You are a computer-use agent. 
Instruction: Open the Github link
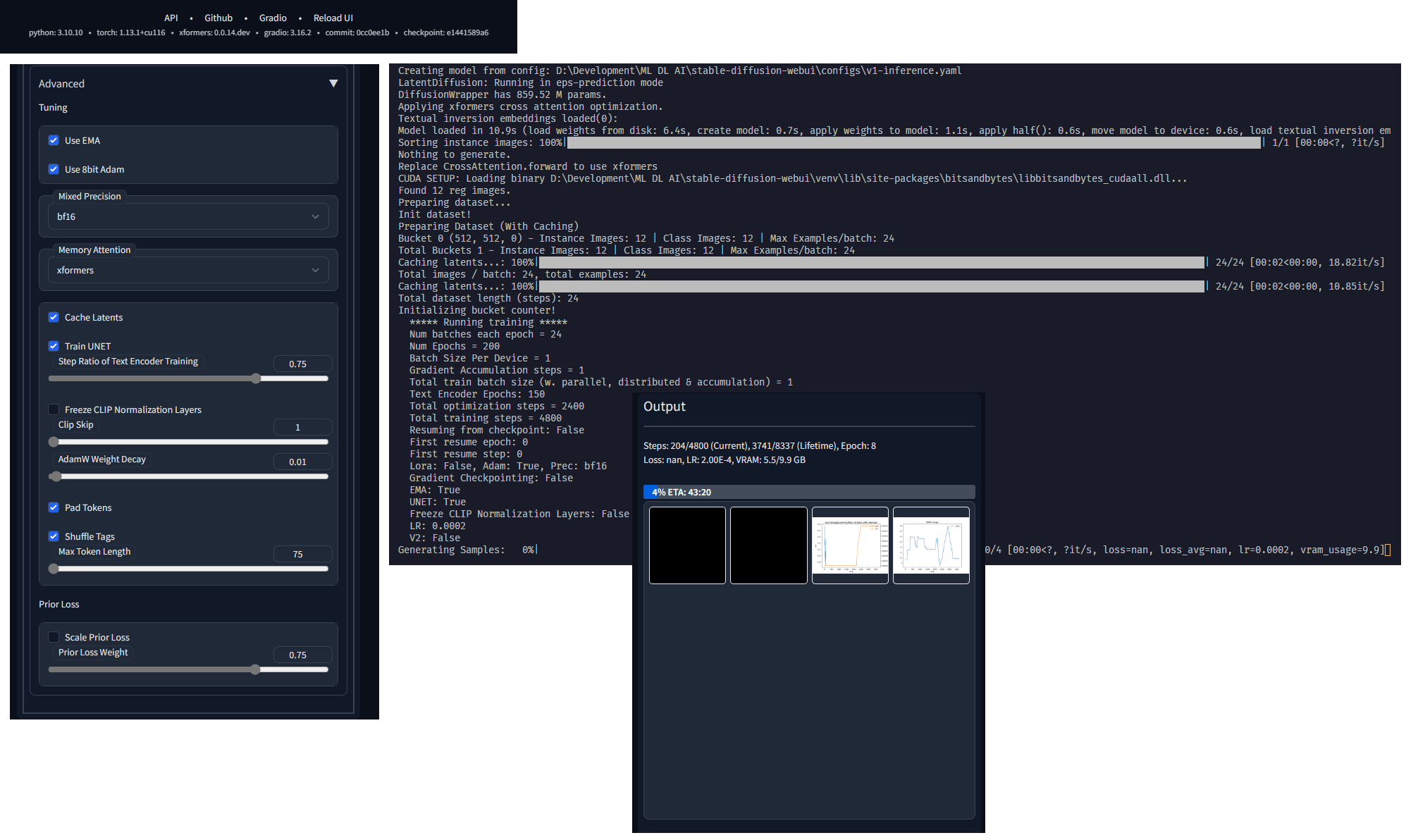pos(218,18)
